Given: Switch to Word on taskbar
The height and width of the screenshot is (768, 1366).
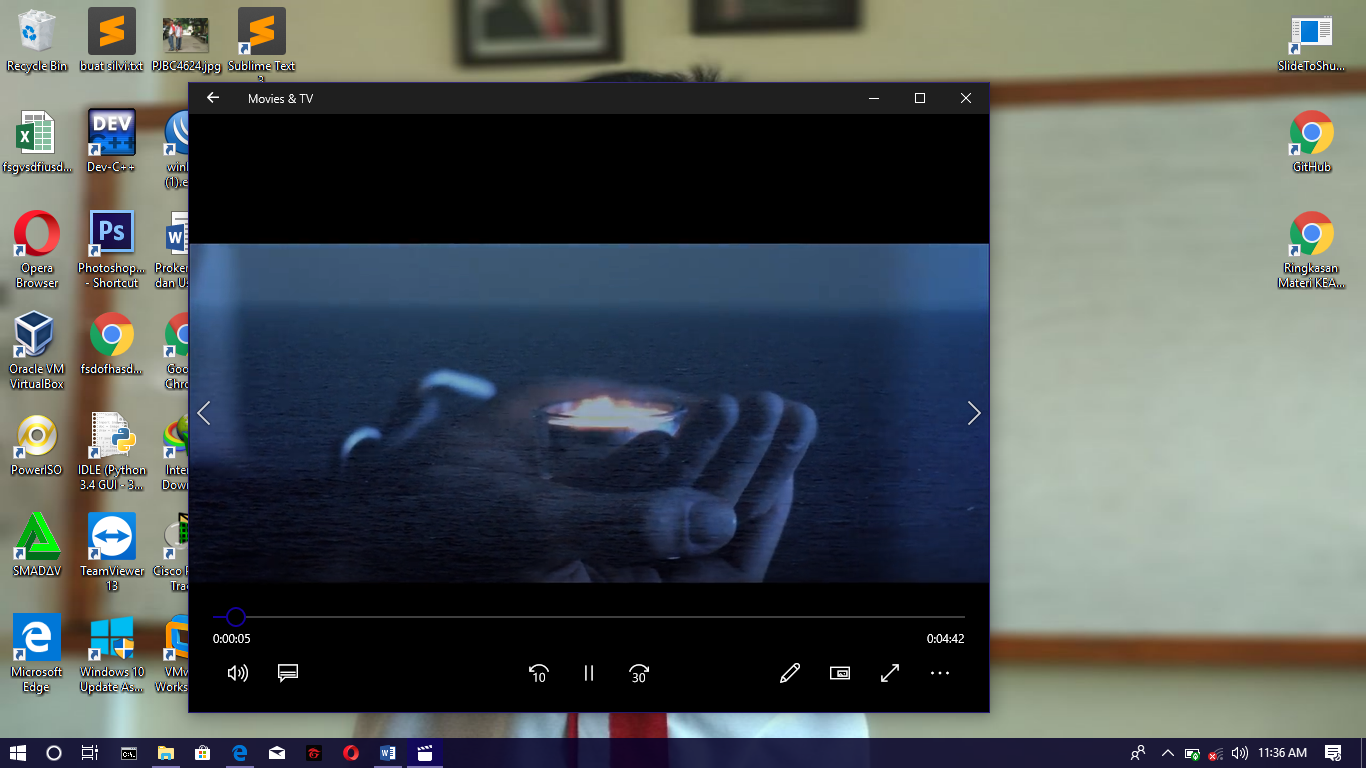Looking at the screenshot, I should [388, 753].
